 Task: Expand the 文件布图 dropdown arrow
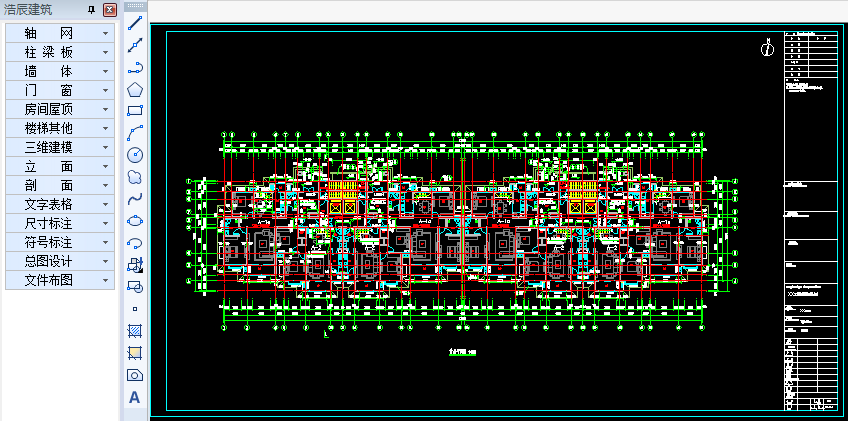point(105,280)
